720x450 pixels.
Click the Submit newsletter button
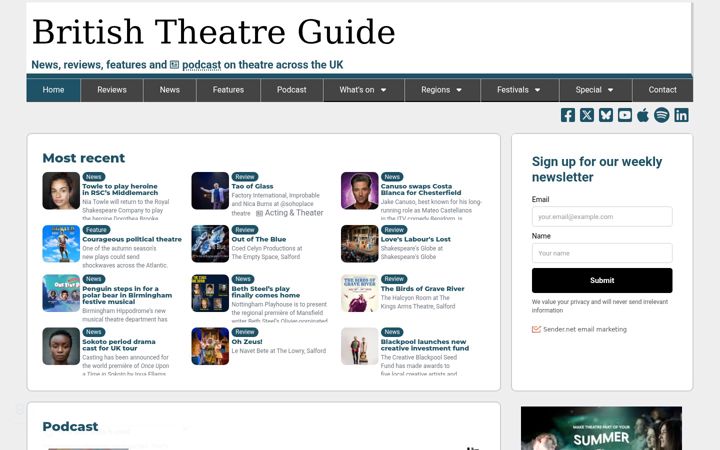click(x=602, y=280)
